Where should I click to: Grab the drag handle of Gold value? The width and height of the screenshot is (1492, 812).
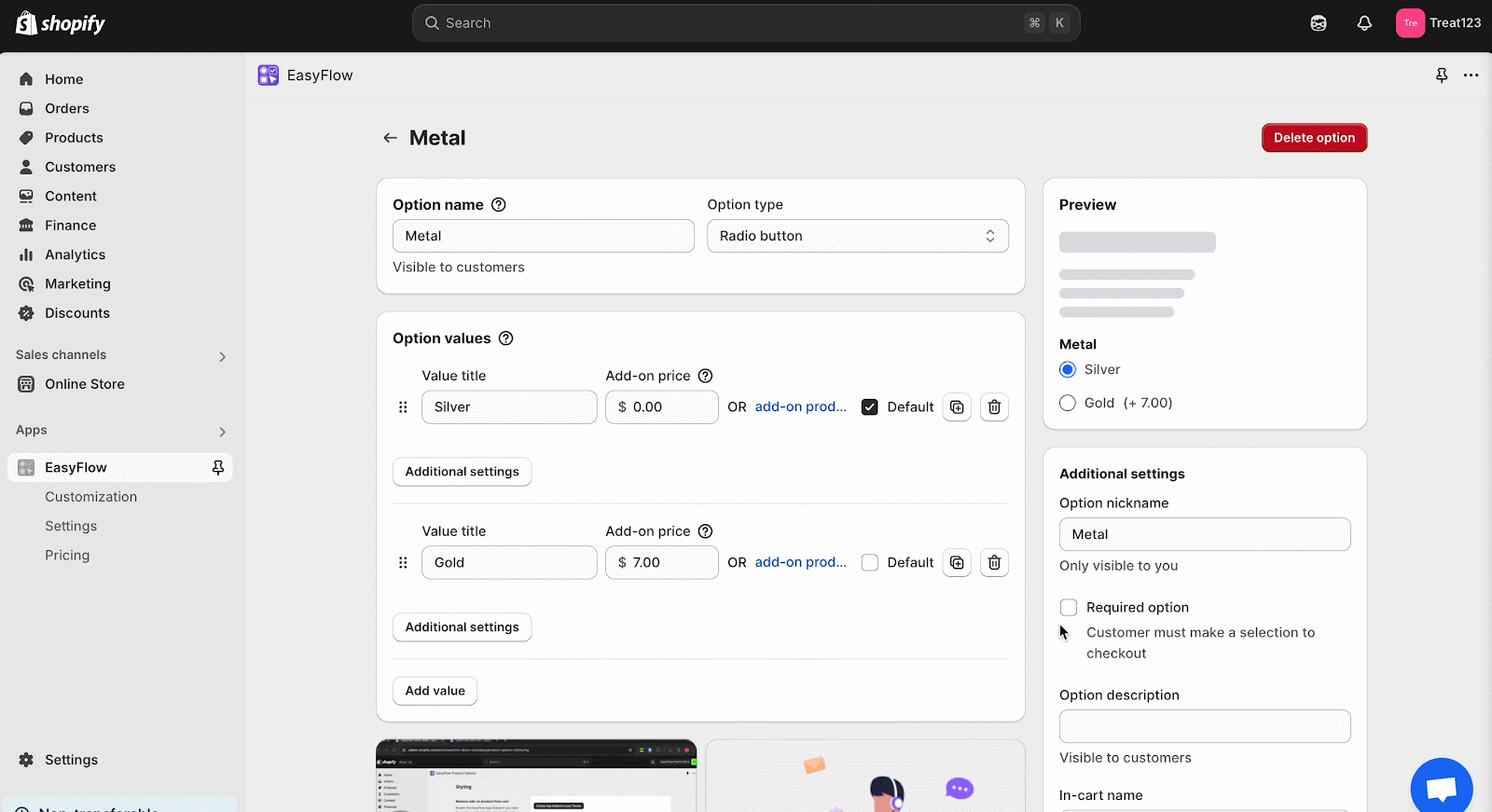403,563
